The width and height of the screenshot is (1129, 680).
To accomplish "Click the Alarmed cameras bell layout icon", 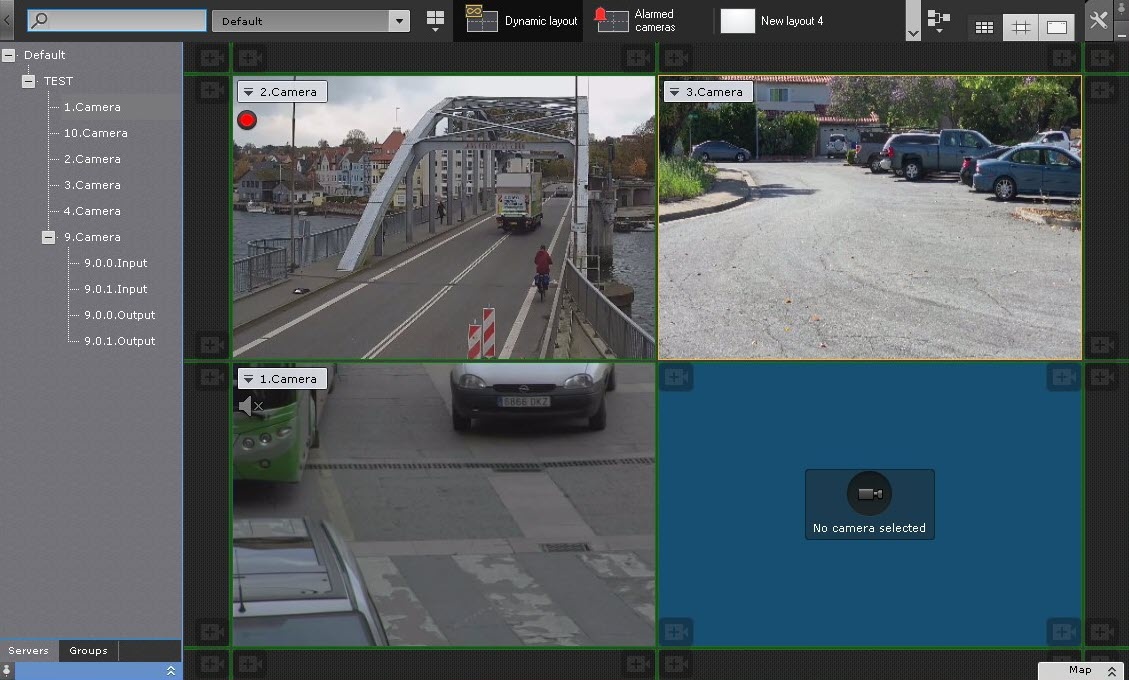I will (x=612, y=21).
